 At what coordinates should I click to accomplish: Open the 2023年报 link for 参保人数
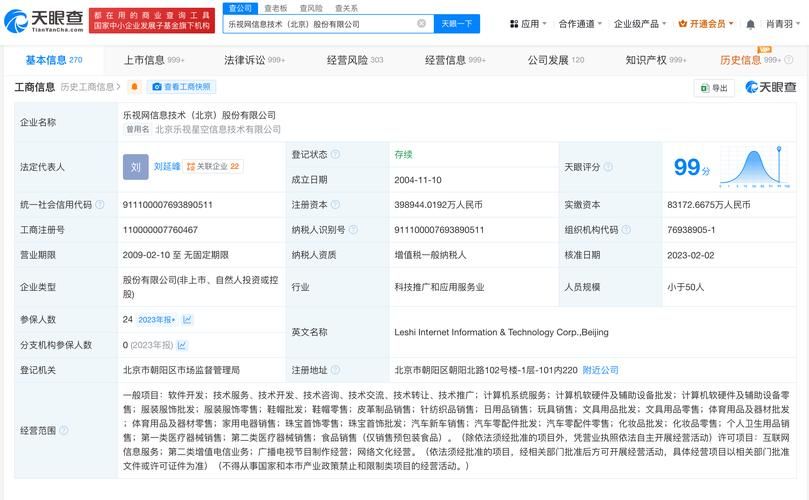[156, 320]
